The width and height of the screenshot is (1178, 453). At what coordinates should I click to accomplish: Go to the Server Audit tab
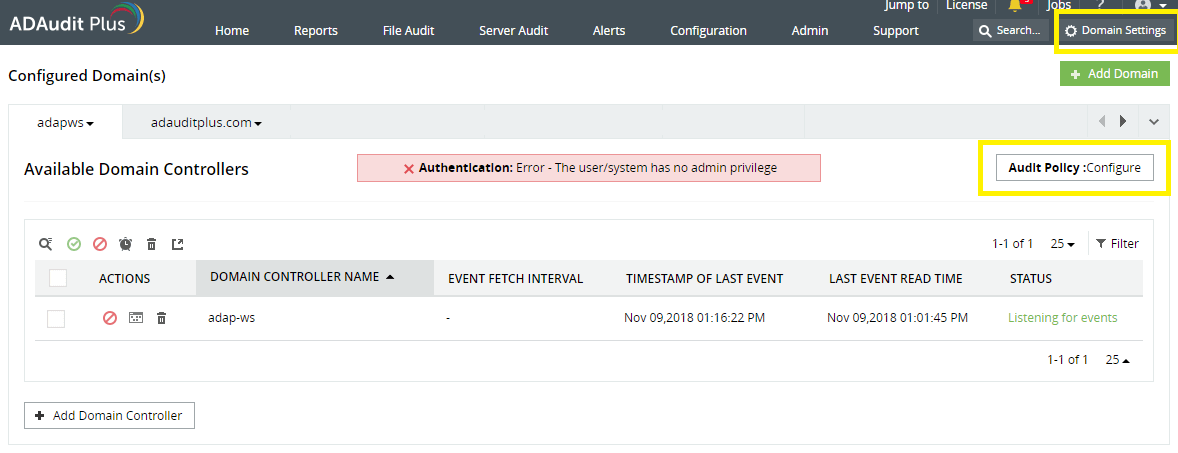(x=513, y=31)
